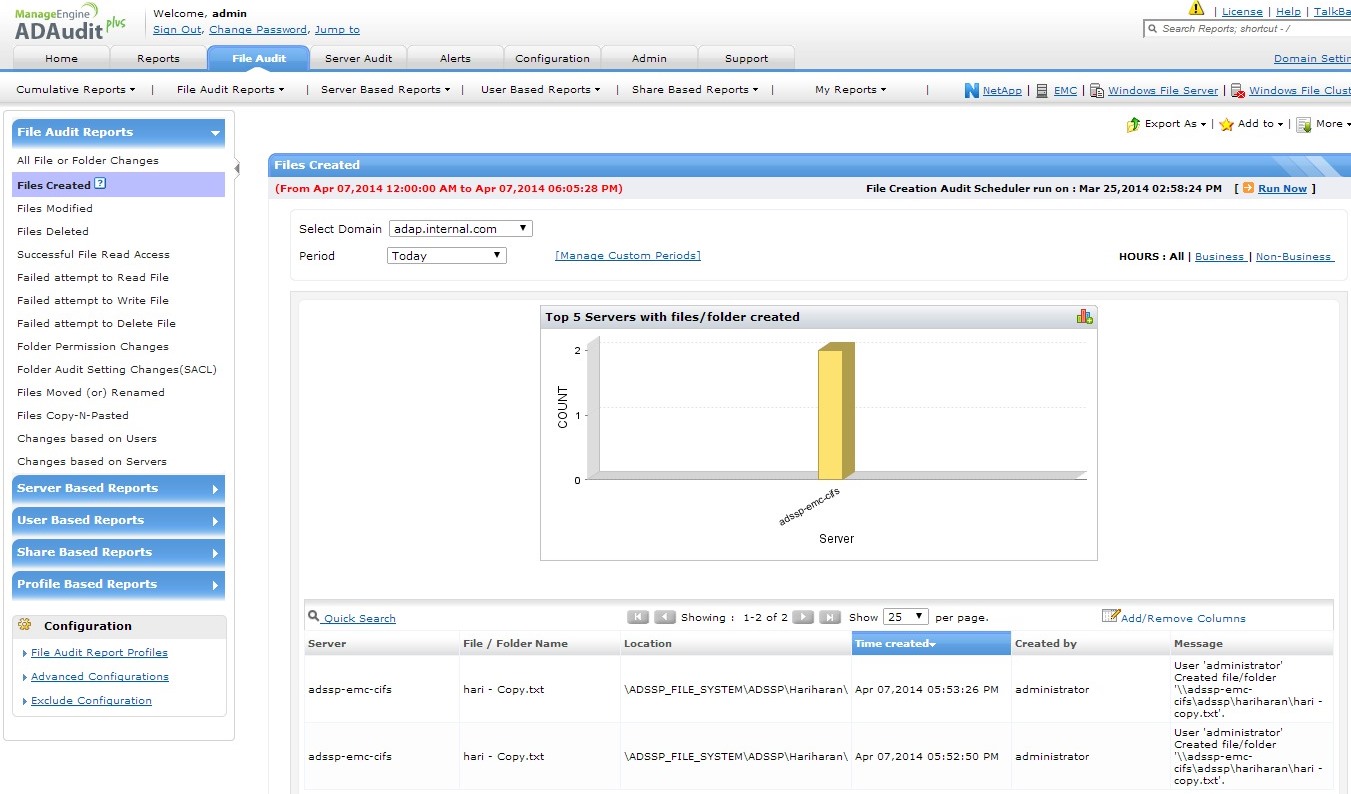Click the warning alert icon at top
The height and width of the screenshot is (794, 1351).
(x=1196, y=9)
